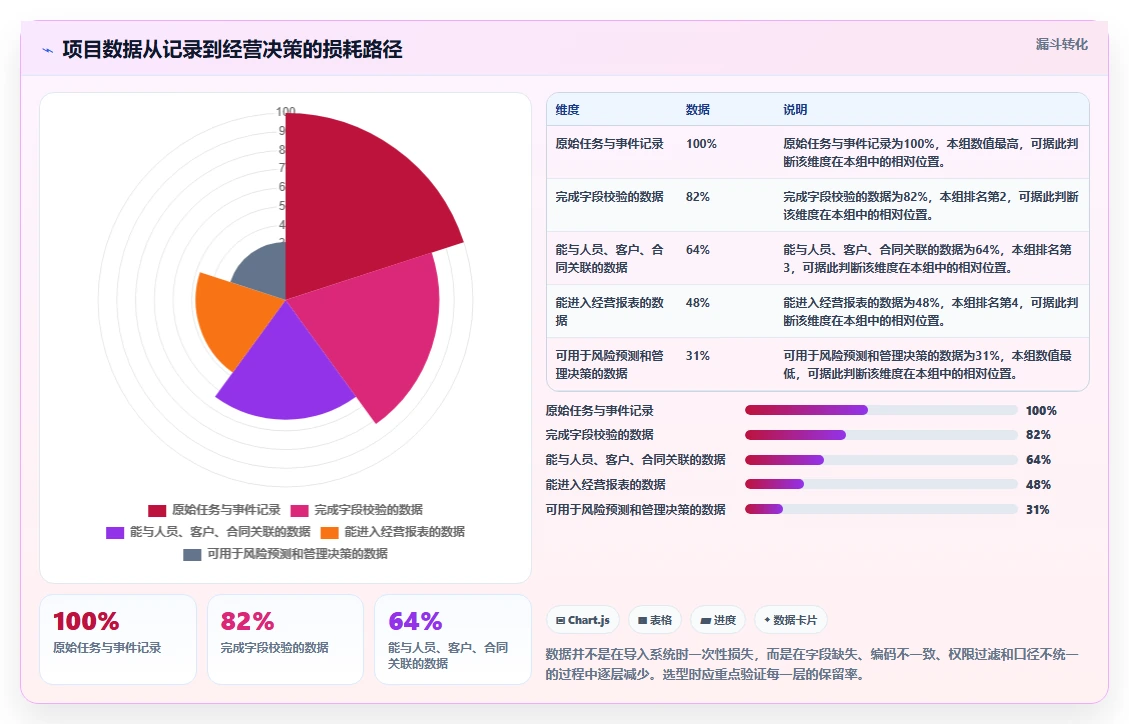Click the 48% value in the table
The width and height of the screenshot is (1129, 724).
(698, 303)
